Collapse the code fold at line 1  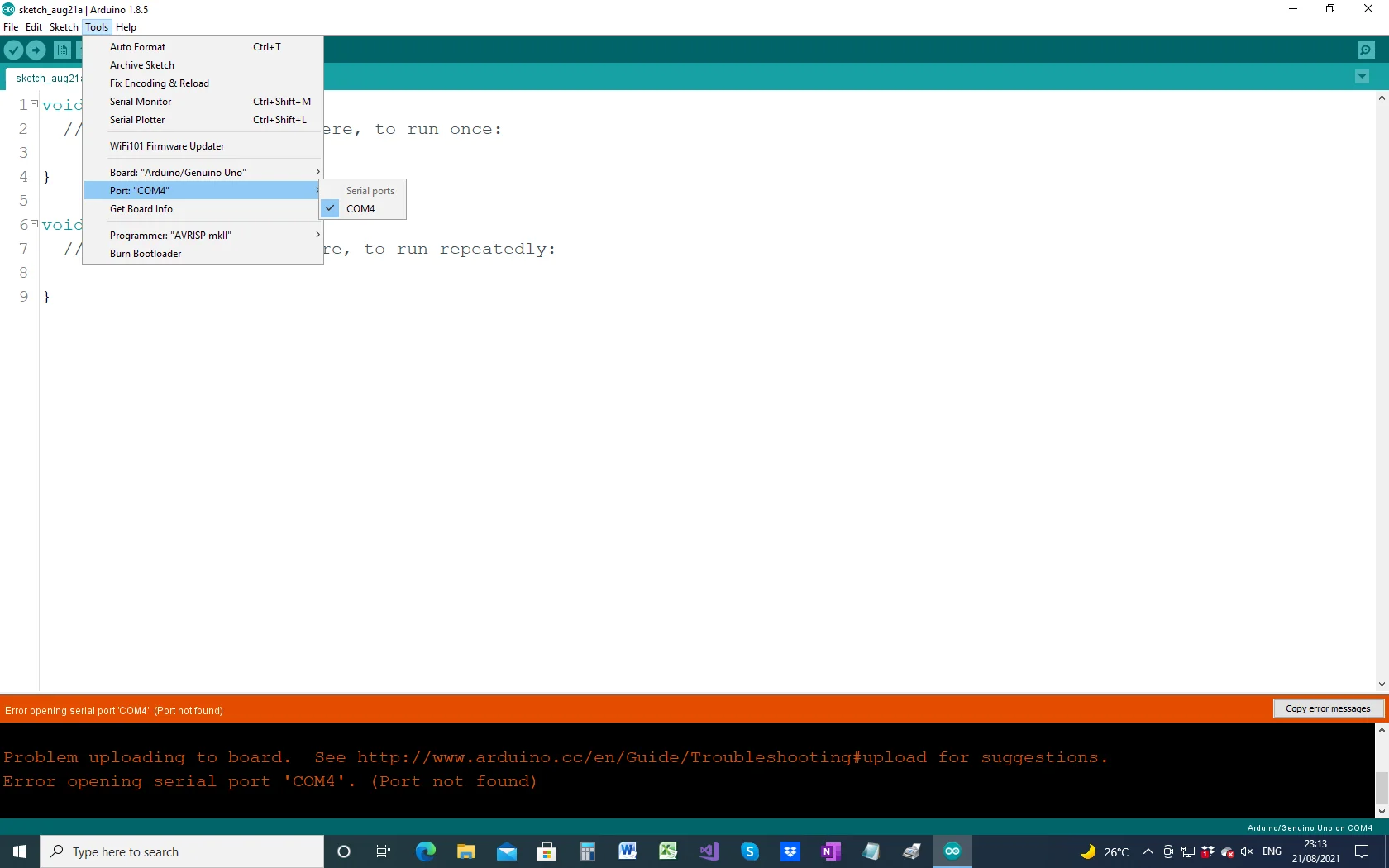[x=34, y=104]
